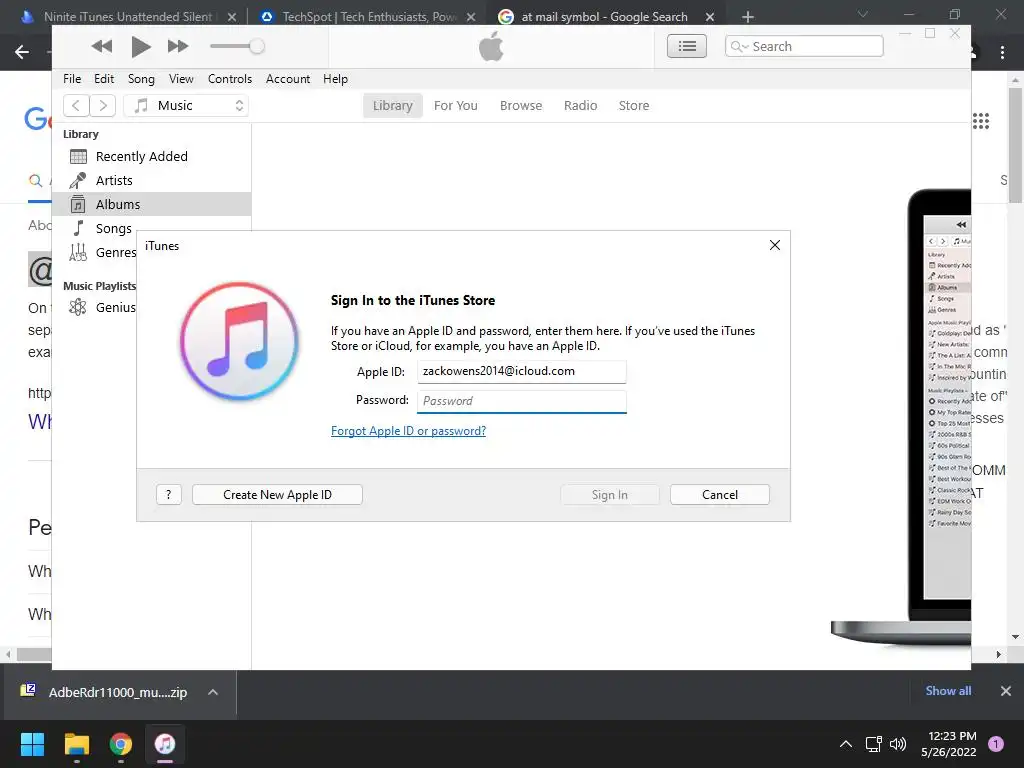The image size is (1024, 768).
Task: Switch to Ninite iTunes Unattended Chrome tab
Action: pyautogui.click(x=127, y=17)
